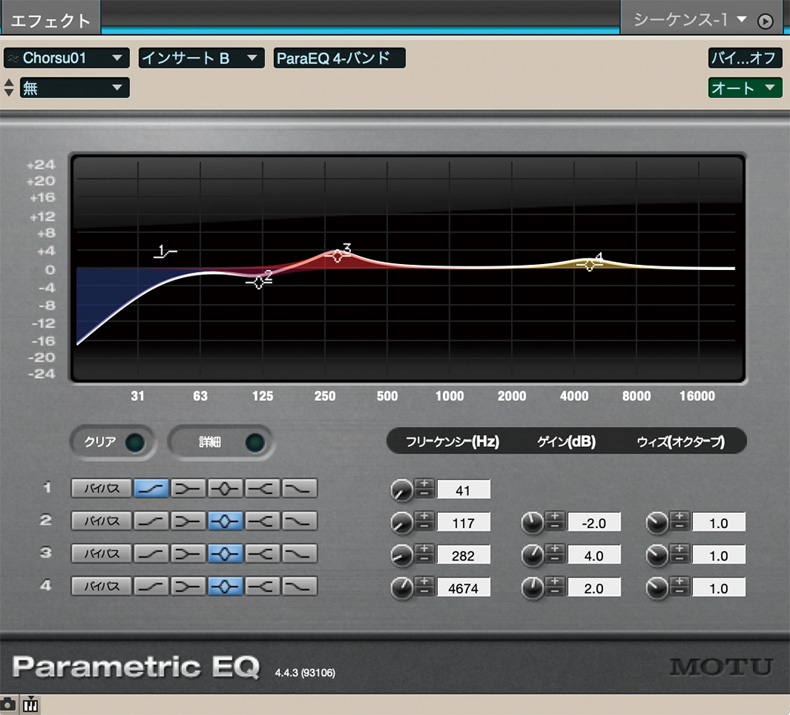Screen dimensions: 790x715
Task: Click the preset up/down arrows icon
Action: coord(9,88)
